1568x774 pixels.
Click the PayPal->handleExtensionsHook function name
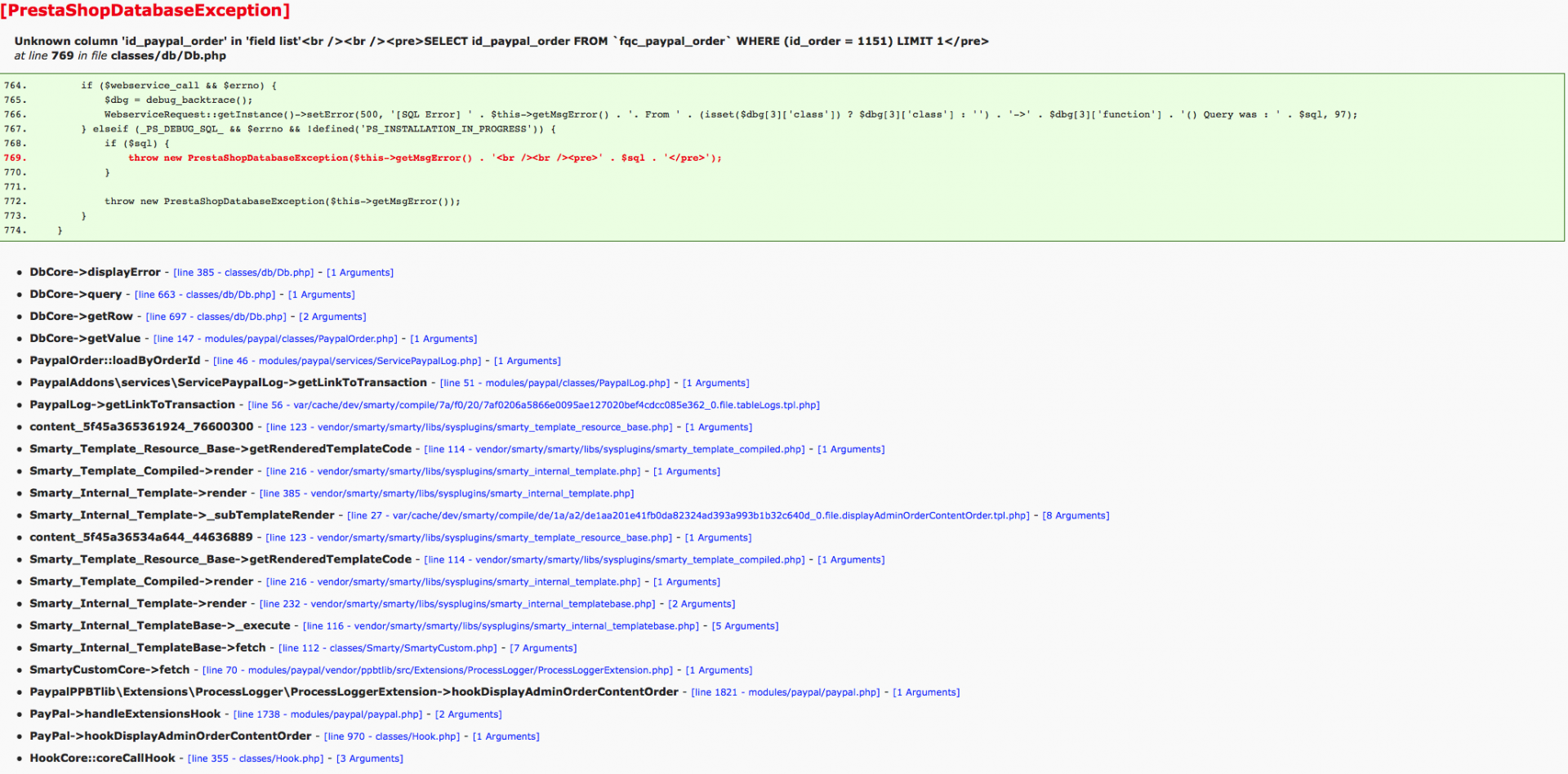tap(125, 714)
